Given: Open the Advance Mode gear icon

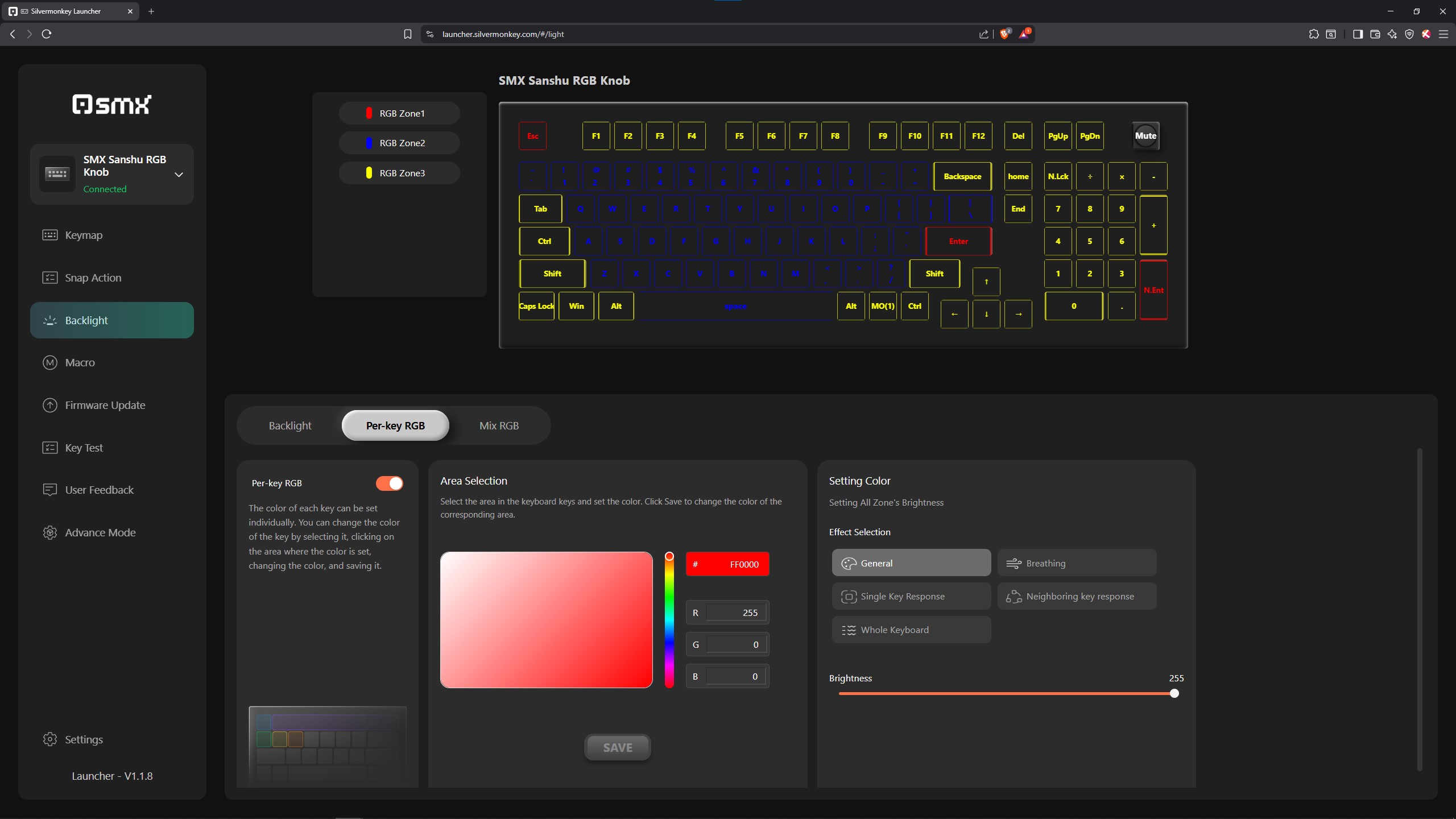Looking at the screenshot, I should point(50,532).
